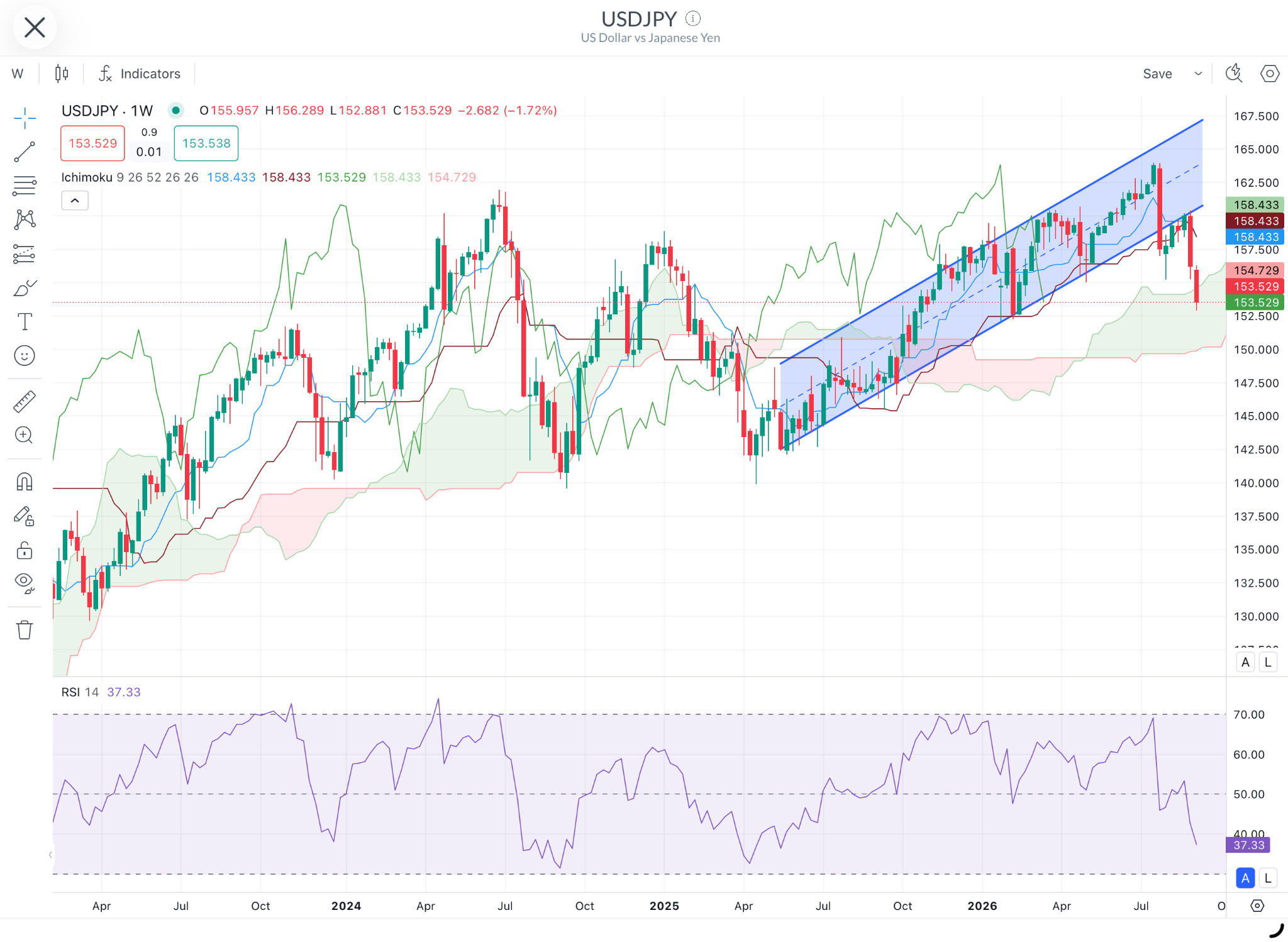Image resolution: width=1288 pixels, height=942 pixels.
Task: Pick the ruler measure tool
Action: (x=25, y=402)
